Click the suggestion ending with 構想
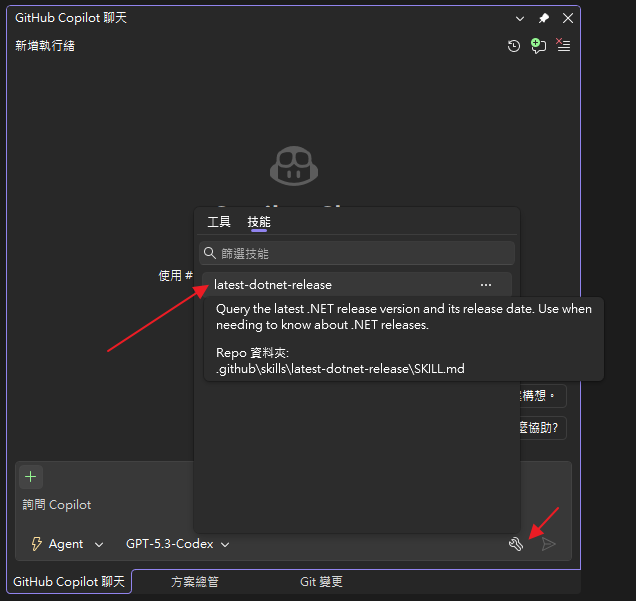 pos(543,396)
